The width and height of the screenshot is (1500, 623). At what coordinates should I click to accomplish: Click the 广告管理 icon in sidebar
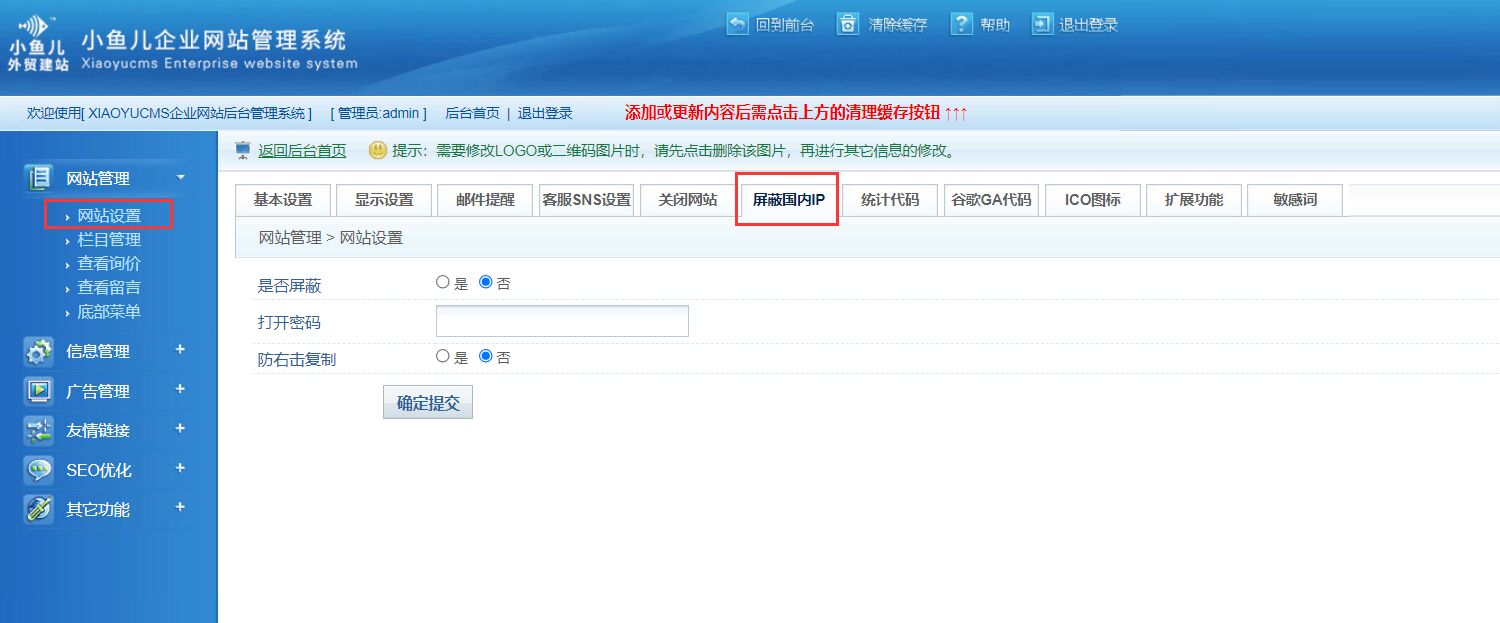[x=39, y=391]
